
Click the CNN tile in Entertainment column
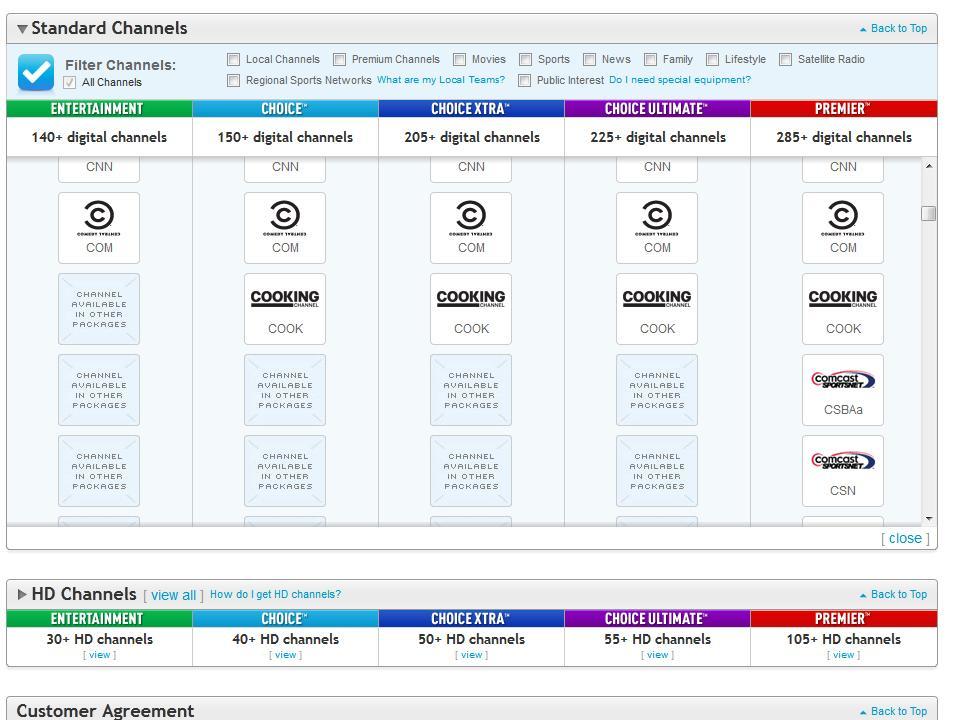pyautogui.click(x=99, y=168)
